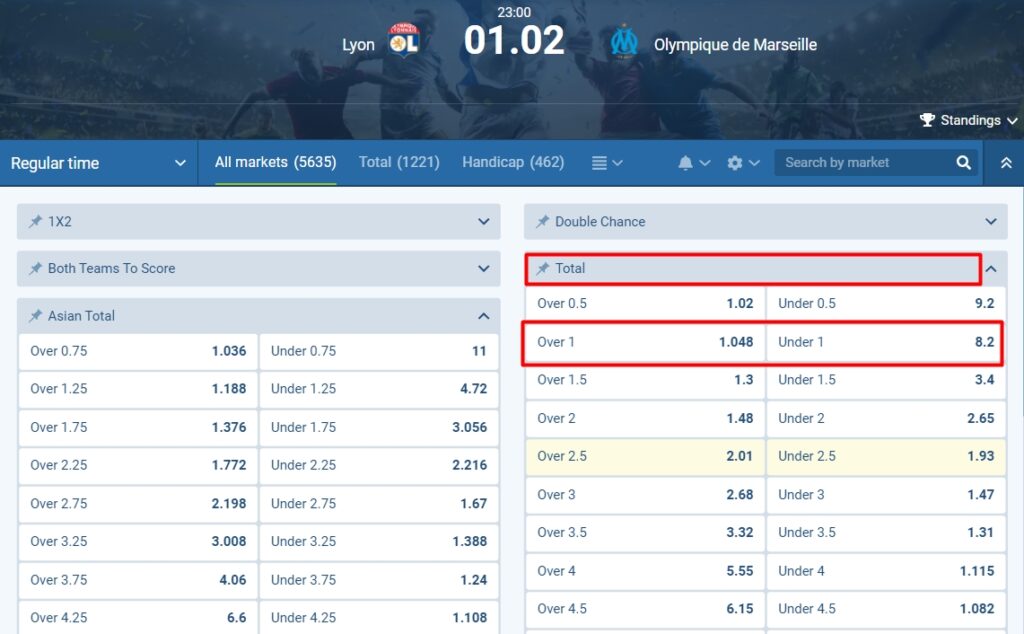Click the Lyon team logo
Viewport: 1024px width, 634px height.
pos(403,41)
